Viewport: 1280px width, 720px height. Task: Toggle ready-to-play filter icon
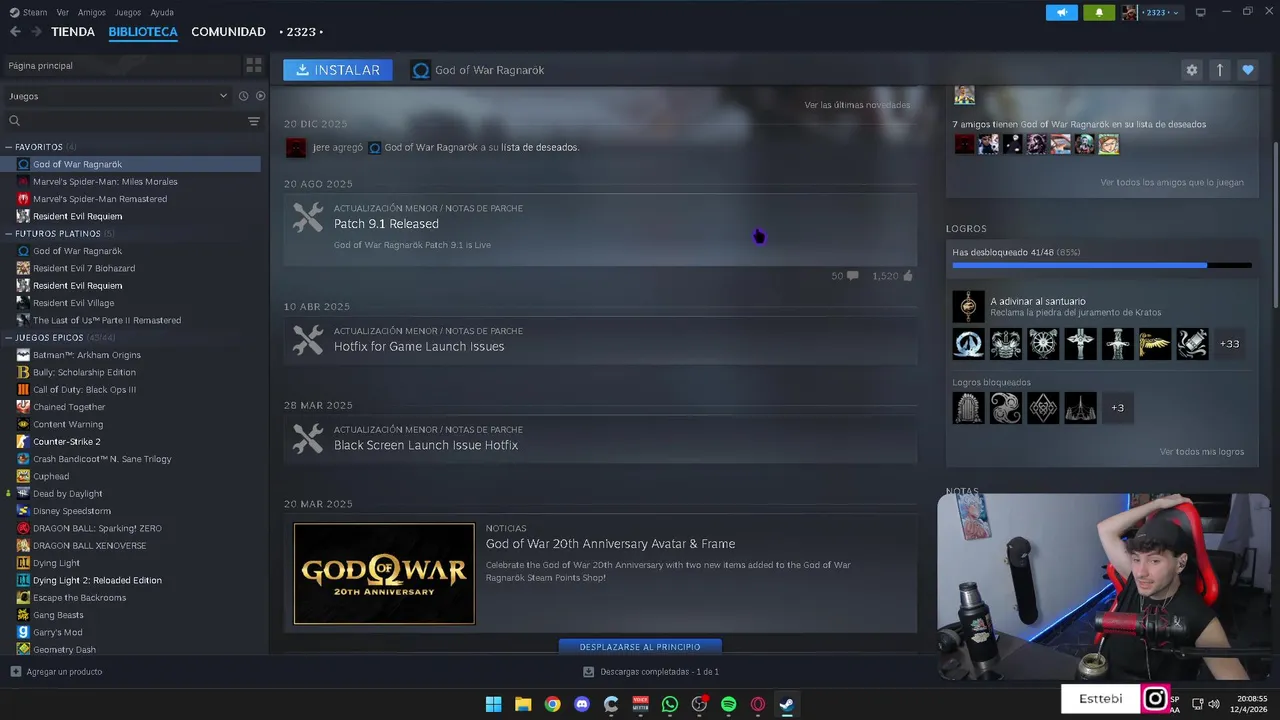coord(261,96)
